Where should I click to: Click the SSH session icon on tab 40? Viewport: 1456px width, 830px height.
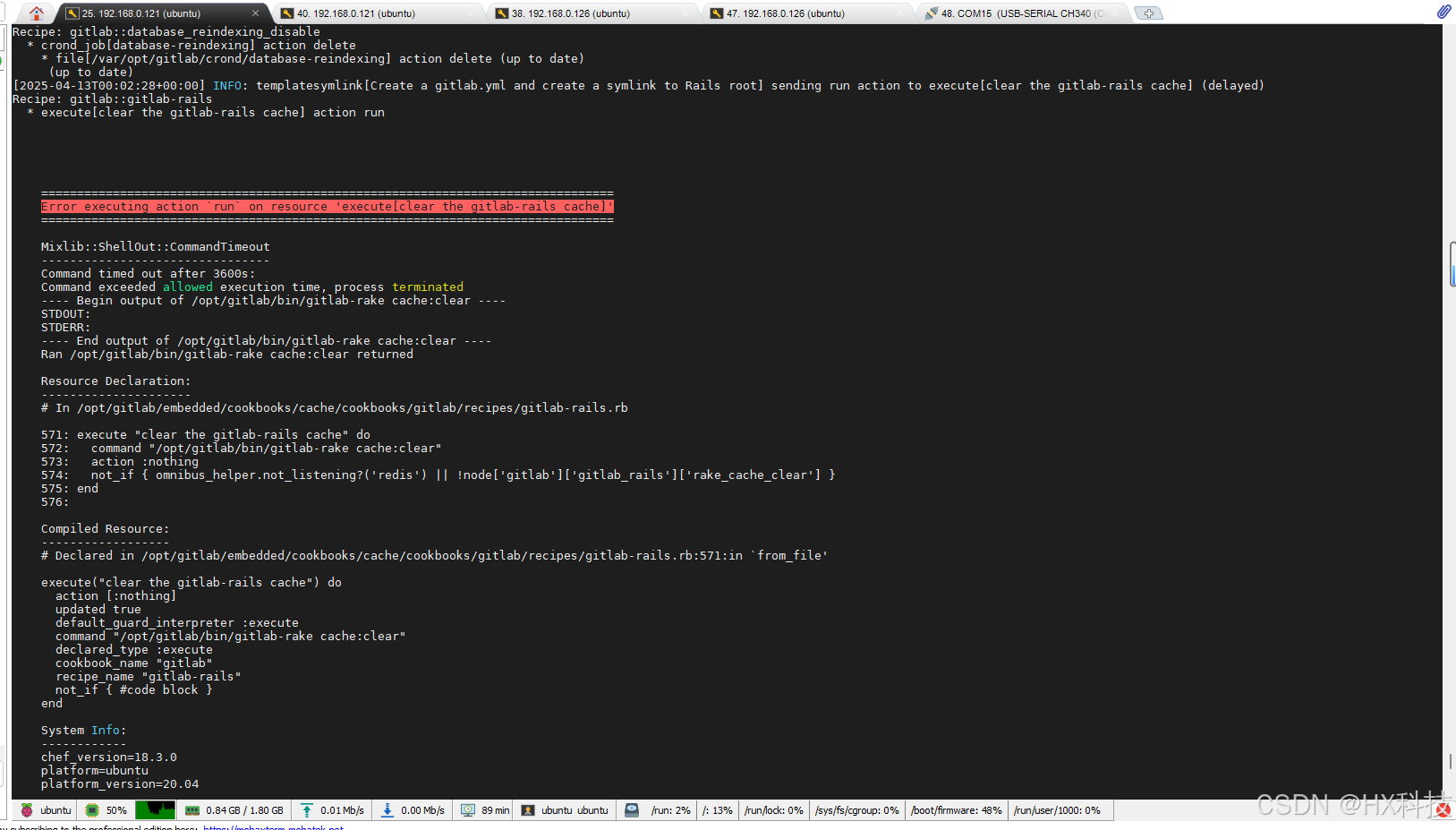click(x=287, y=13)
